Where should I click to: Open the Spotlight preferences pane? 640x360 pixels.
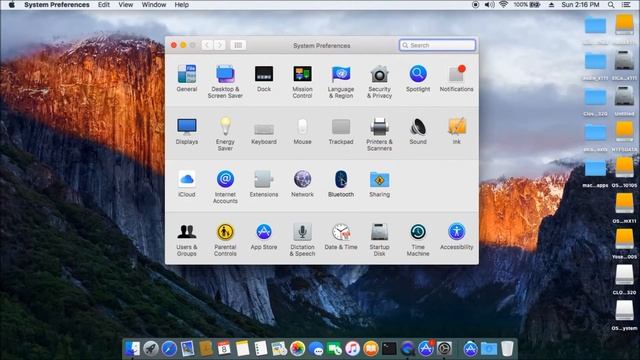(418, 79)
